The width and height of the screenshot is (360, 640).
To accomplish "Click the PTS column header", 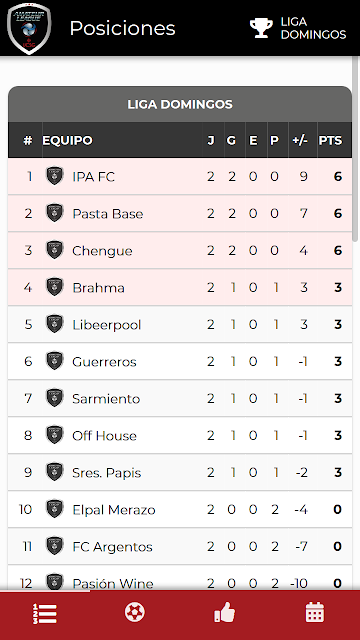I will coord(330,140).
